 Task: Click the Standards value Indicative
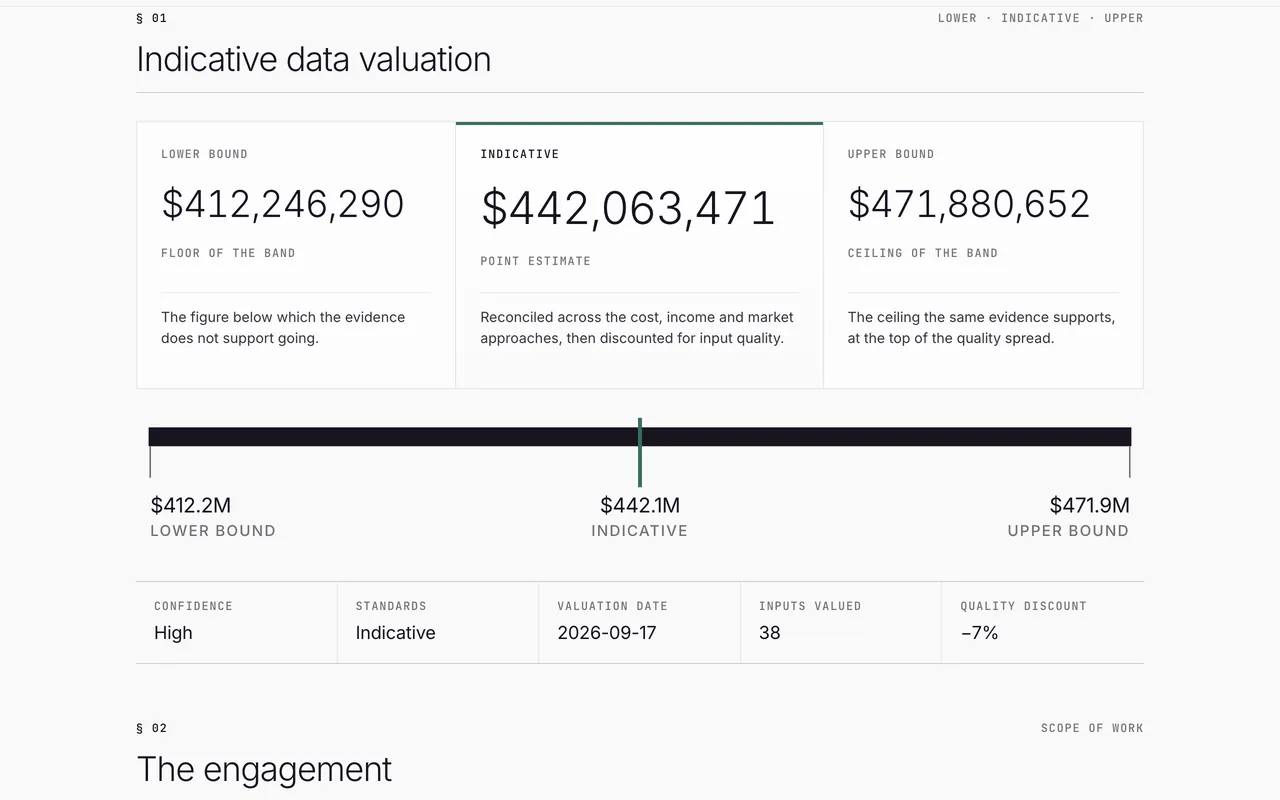point(395,633)
